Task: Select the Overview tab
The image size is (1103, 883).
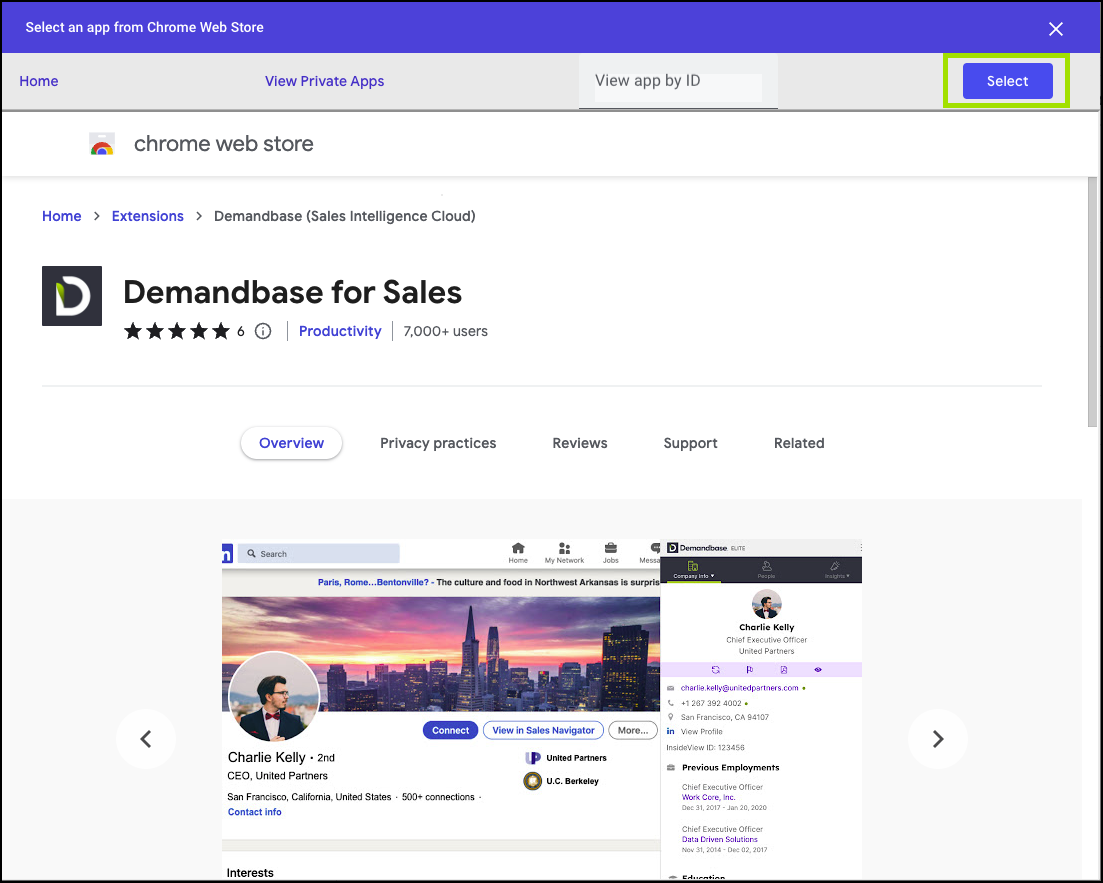Action: click(291, 443)
